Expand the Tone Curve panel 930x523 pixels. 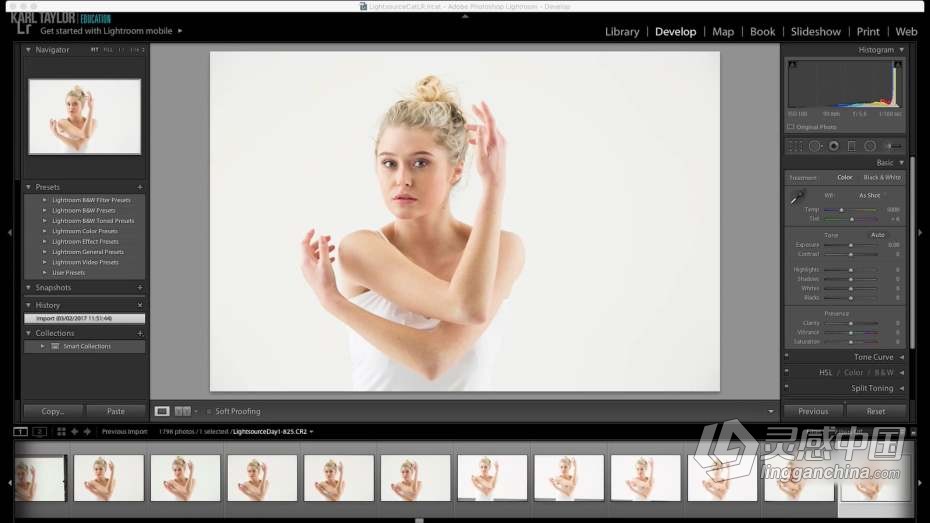click(x=873, y=357)
